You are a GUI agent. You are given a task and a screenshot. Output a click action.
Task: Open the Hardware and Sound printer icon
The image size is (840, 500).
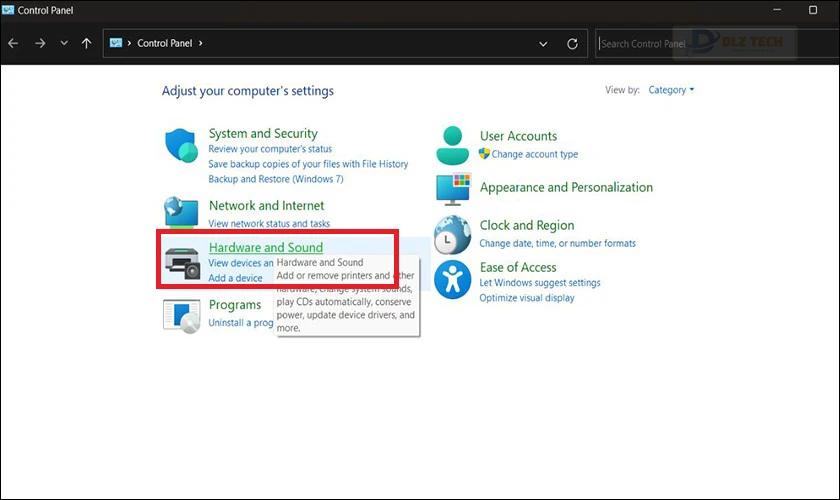click(x=183, y=263)
